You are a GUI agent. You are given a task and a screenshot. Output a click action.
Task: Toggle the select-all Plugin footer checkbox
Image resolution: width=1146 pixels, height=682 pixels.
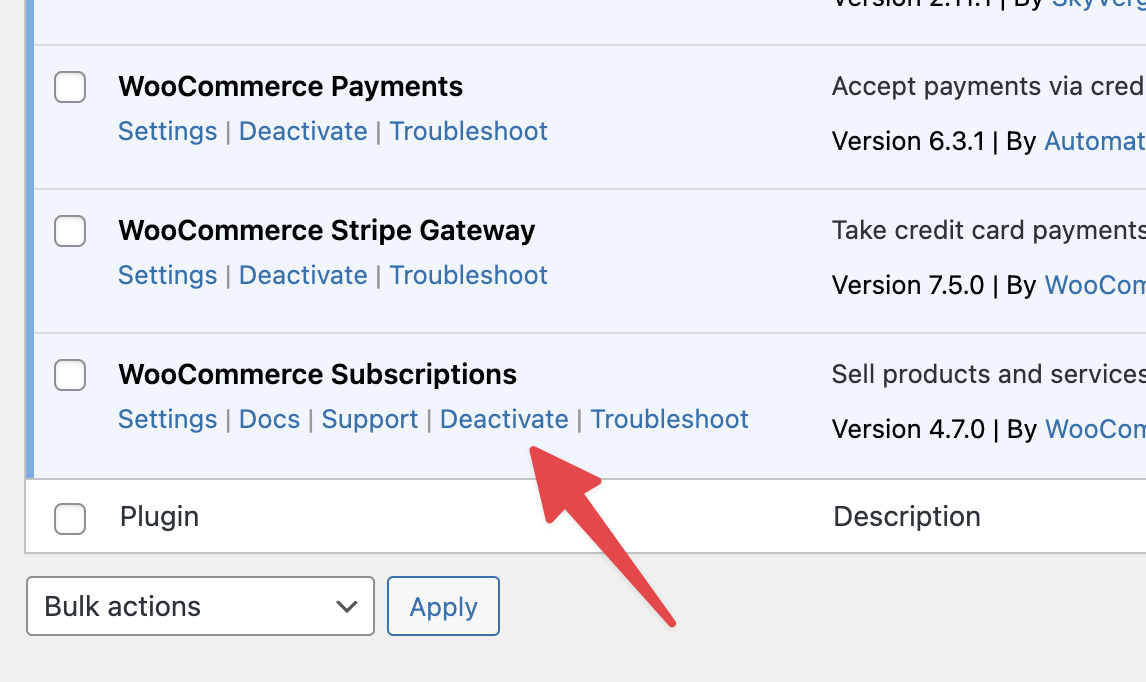pyautogui.click(x=70, y=519)
